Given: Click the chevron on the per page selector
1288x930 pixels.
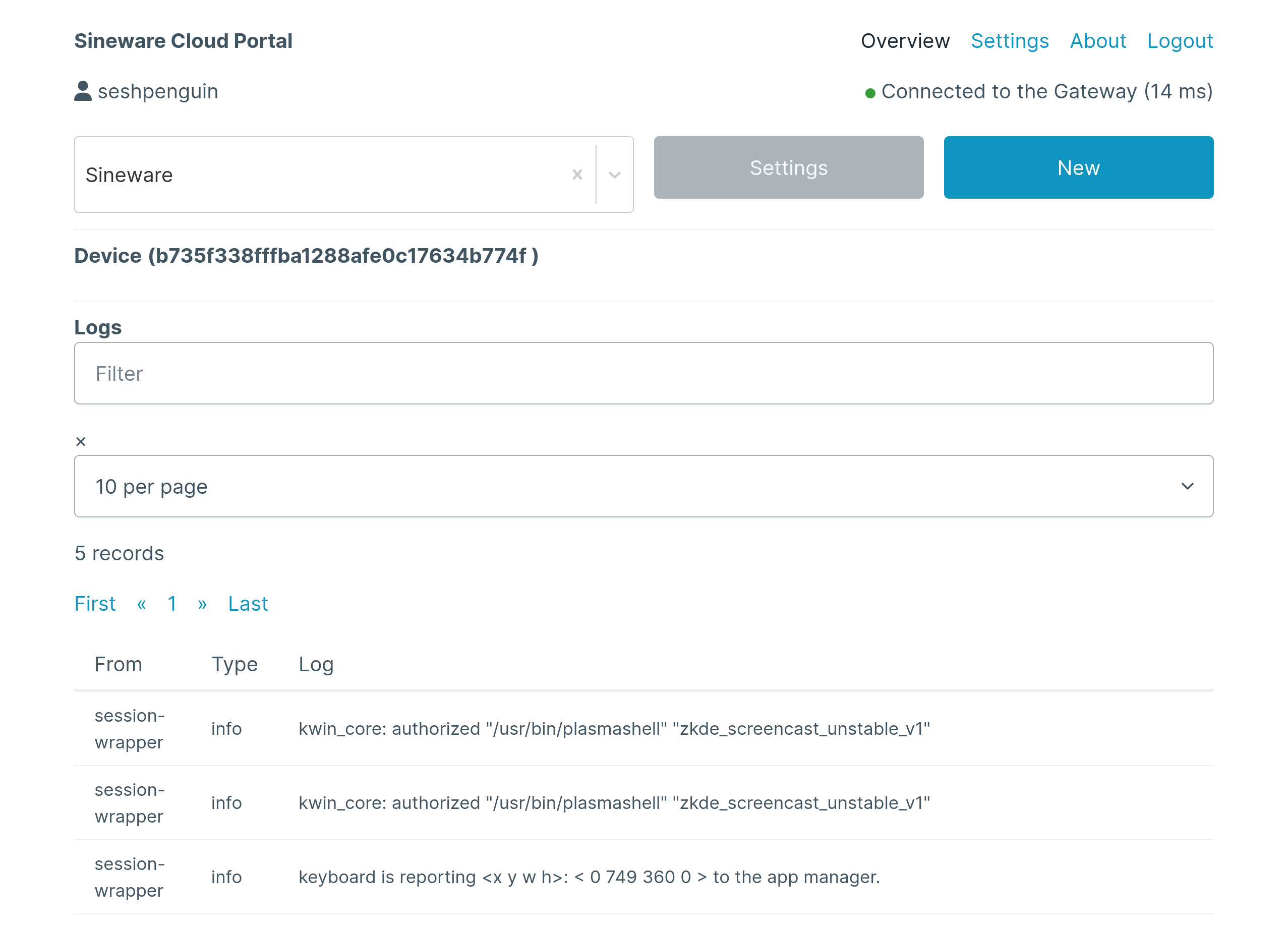Looking at the screenshot, I should (1187, 486).
